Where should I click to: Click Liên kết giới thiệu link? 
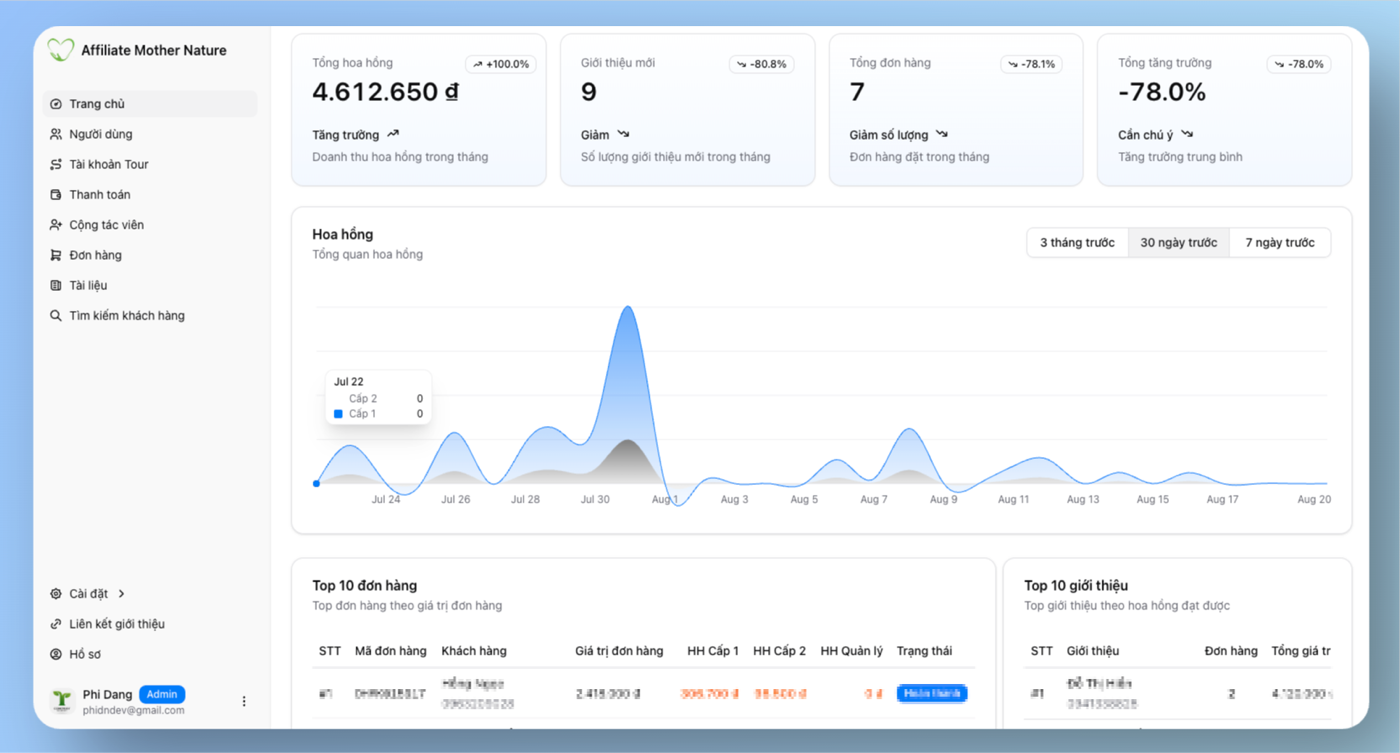150,624
